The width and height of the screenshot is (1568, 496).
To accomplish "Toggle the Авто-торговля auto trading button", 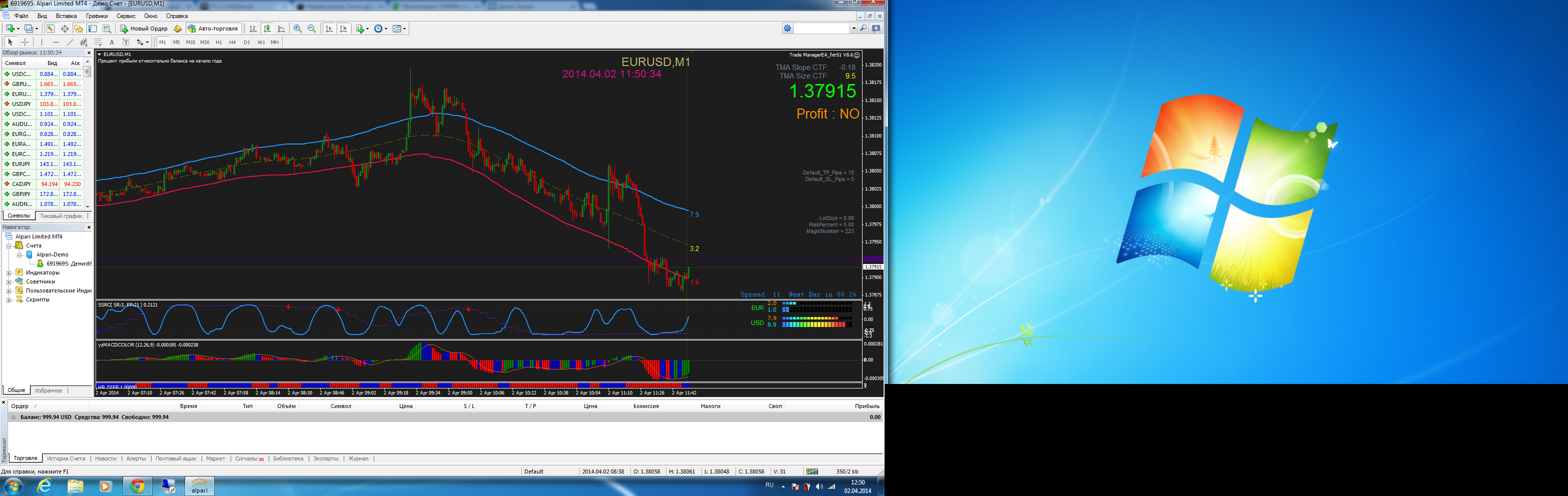I will point(213,28).
